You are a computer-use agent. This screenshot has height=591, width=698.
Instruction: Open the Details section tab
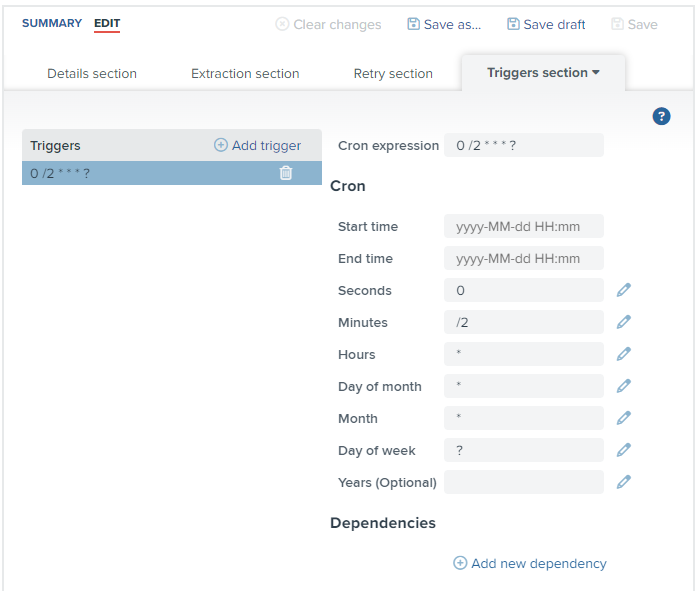click(92, 73)
